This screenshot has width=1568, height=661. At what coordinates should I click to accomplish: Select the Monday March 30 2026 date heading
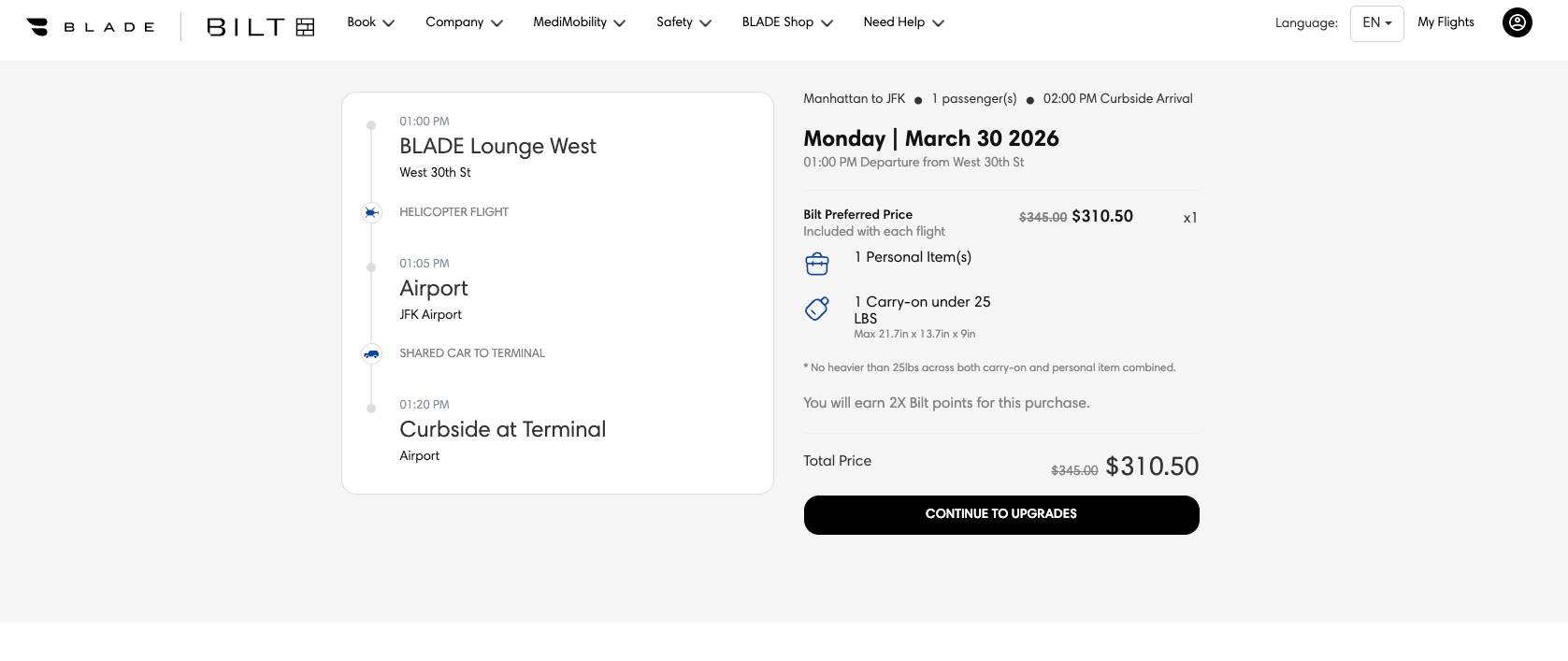[931, 138]
